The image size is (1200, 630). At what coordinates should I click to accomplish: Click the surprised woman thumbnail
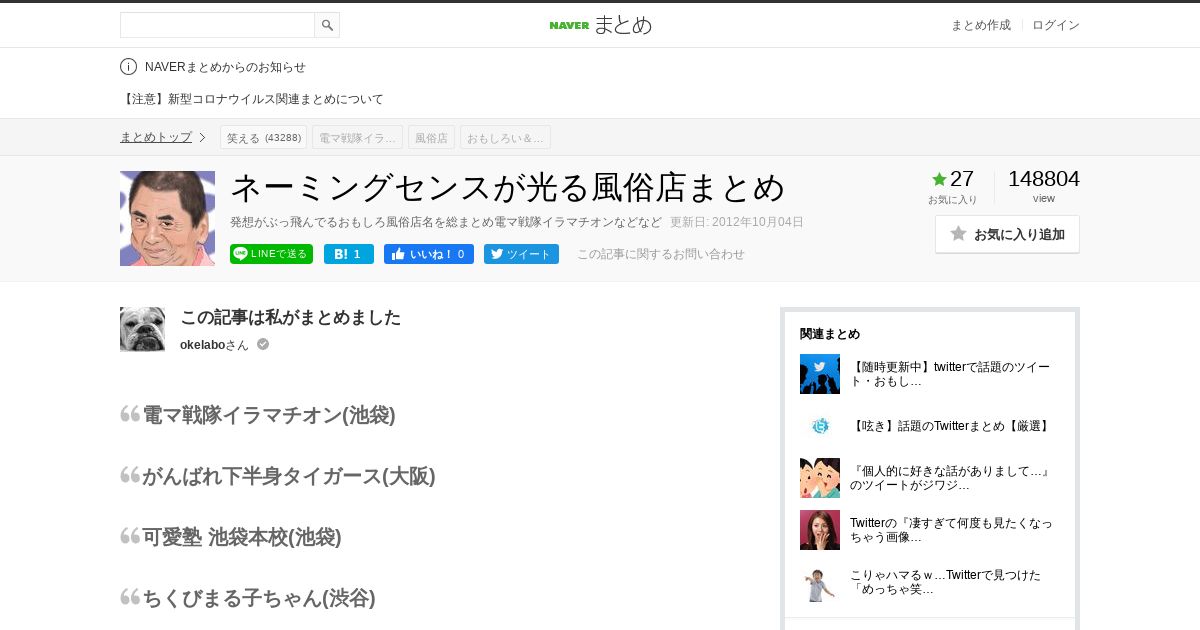820,530
